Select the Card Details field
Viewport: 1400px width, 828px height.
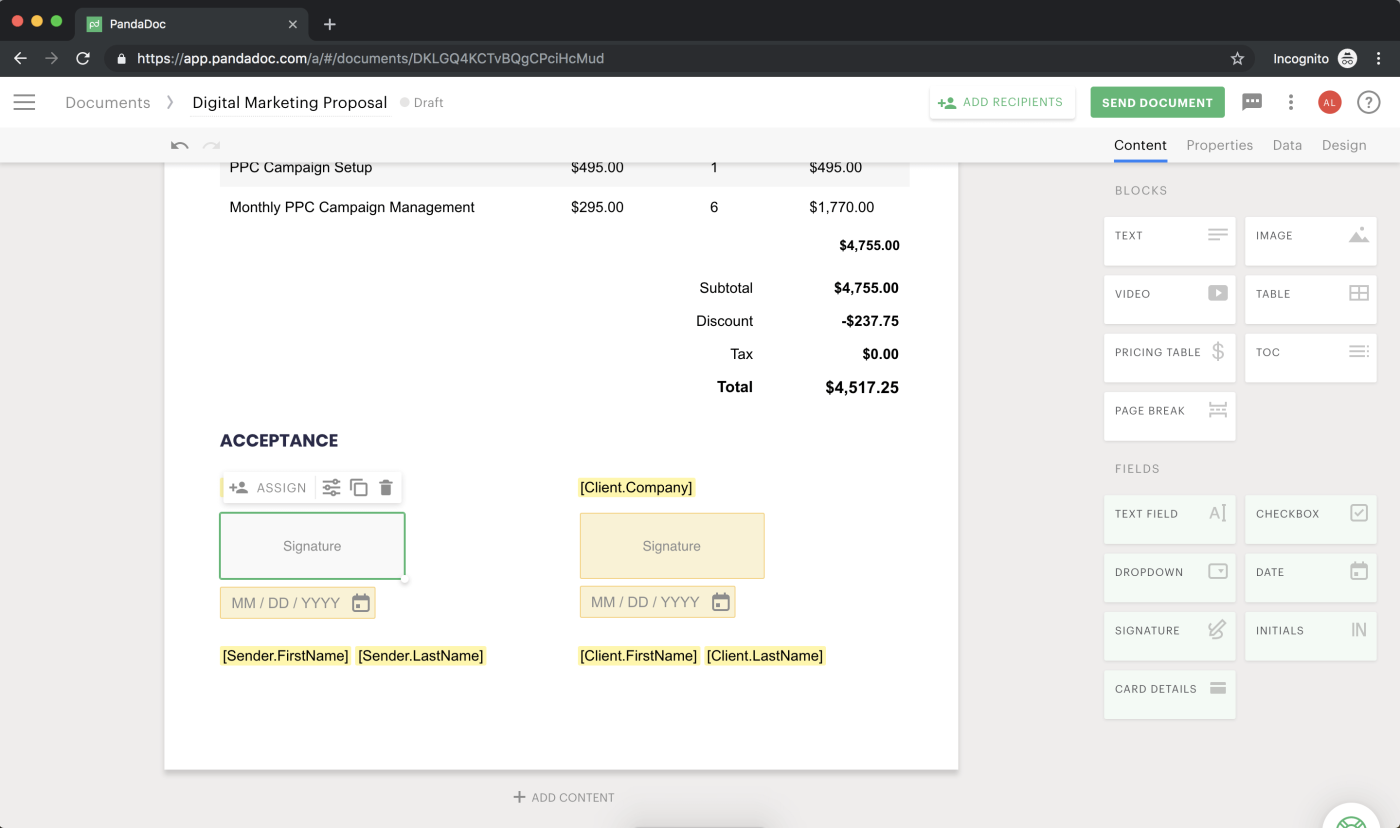point(1170,694)
